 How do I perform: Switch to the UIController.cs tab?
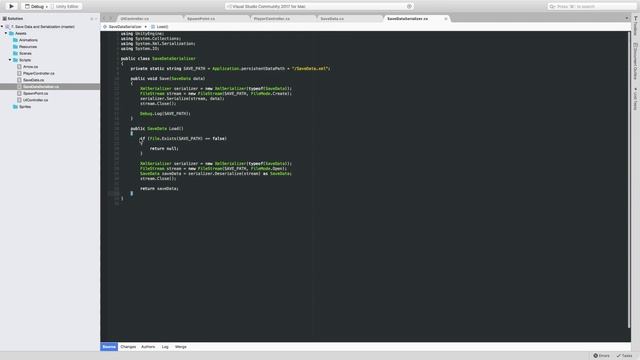coord(149,19)
